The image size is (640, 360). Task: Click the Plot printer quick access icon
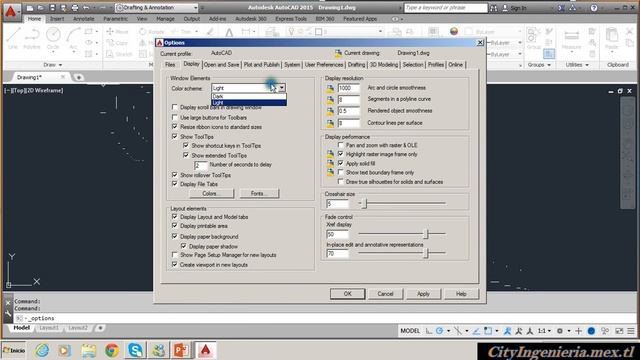pyautogui.click(x=75, y=8)
